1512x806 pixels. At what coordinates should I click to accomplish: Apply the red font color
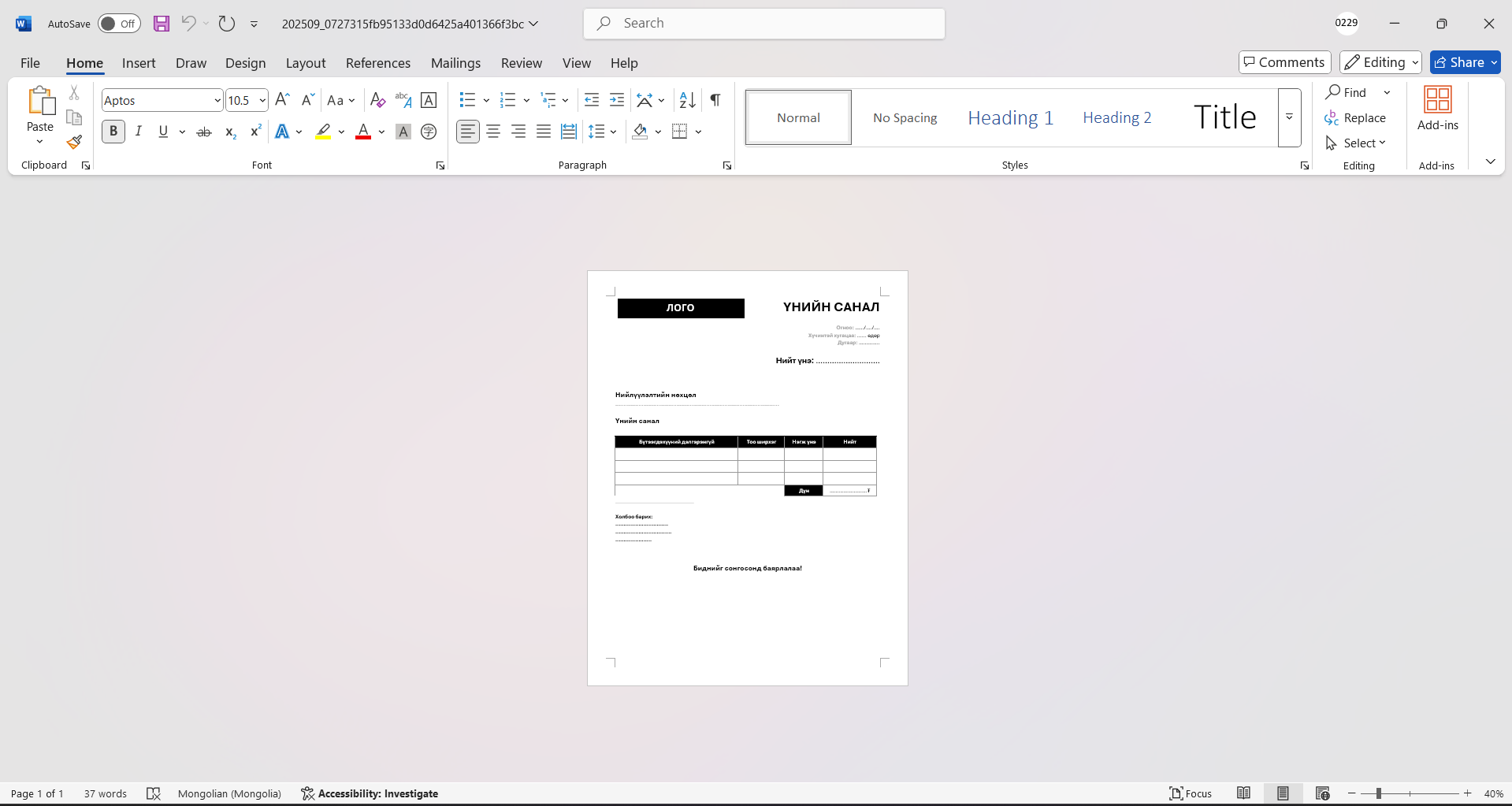pos(363,132)
